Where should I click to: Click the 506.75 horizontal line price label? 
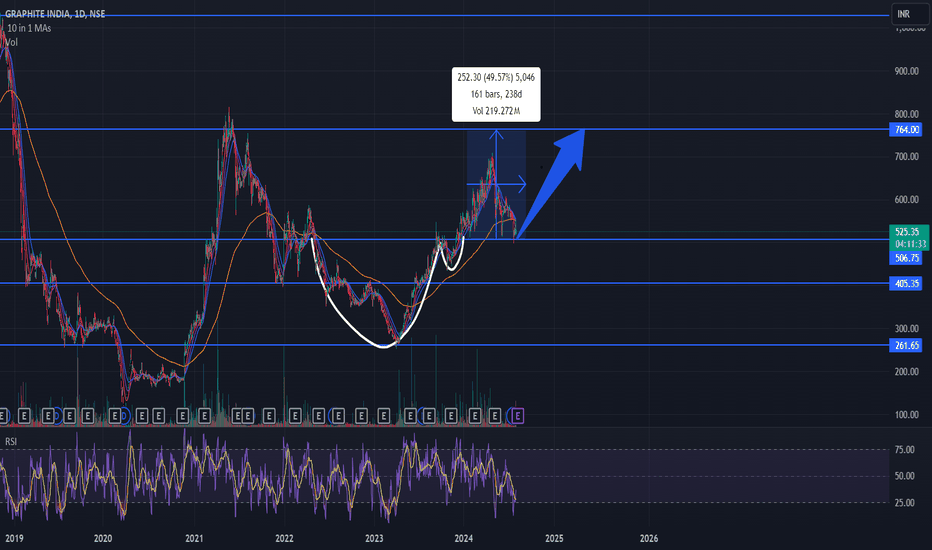906,257
